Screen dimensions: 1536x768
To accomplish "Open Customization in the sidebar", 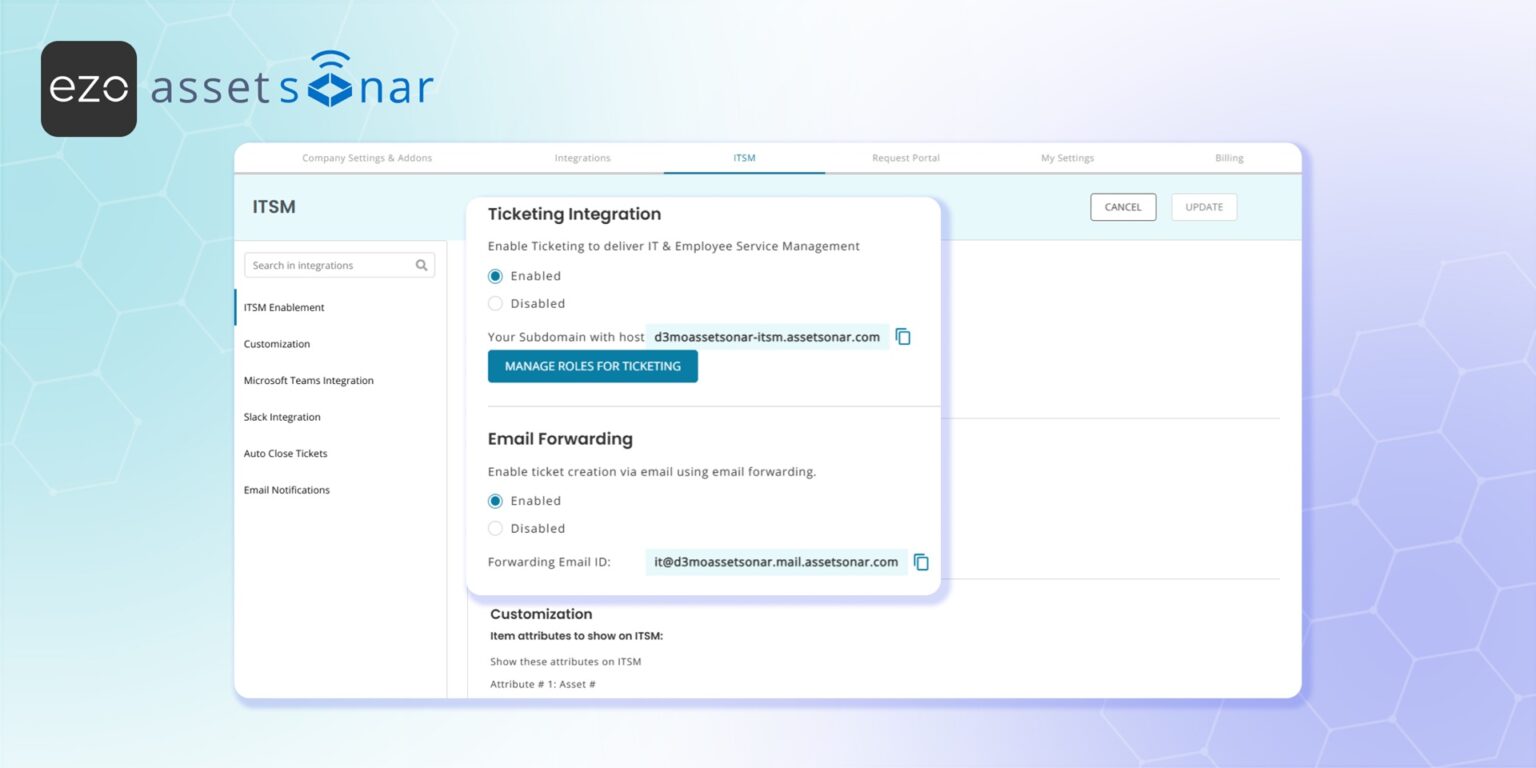I will pyautogui.click(x=277, y=344).
